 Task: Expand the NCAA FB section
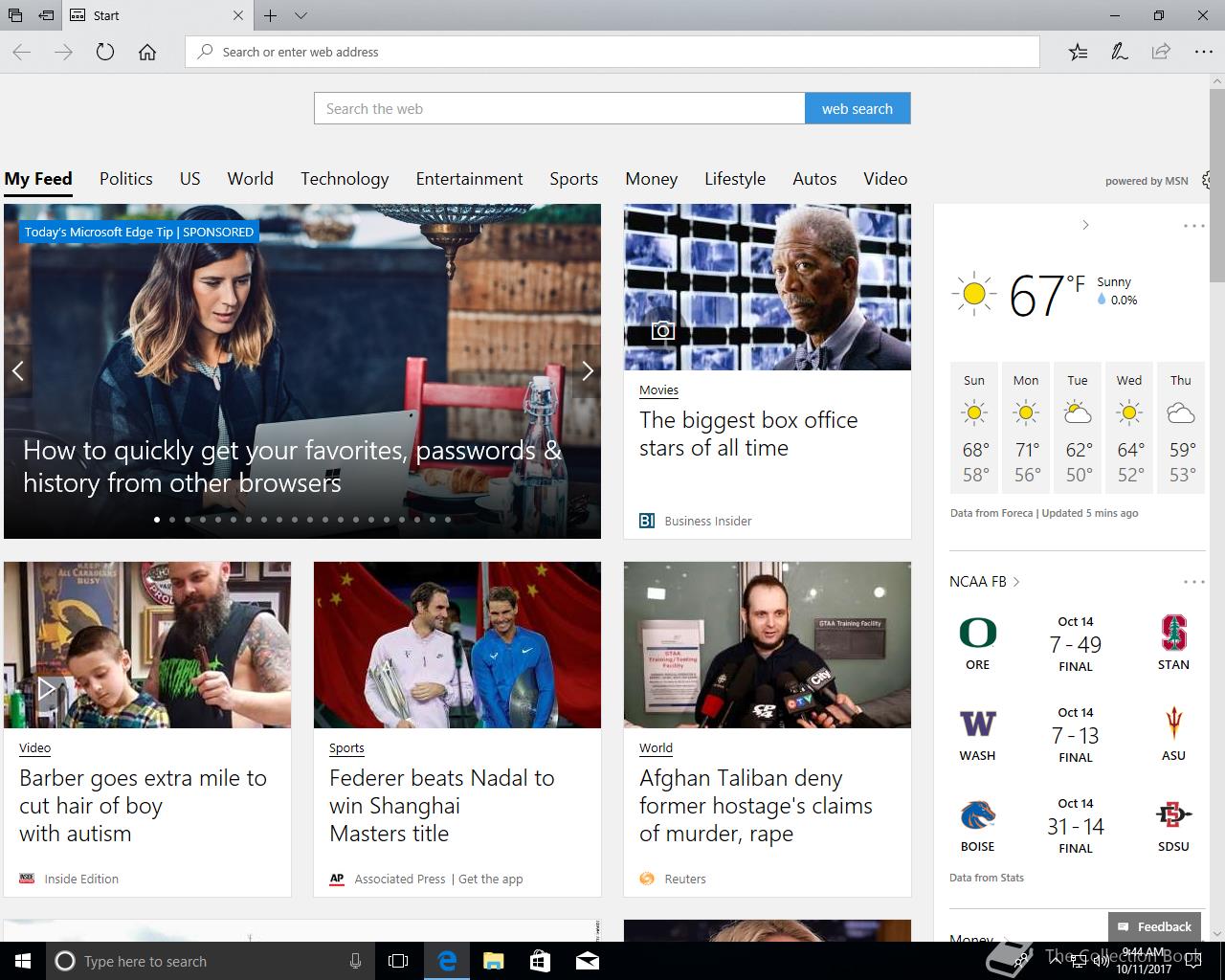point(985,582)
